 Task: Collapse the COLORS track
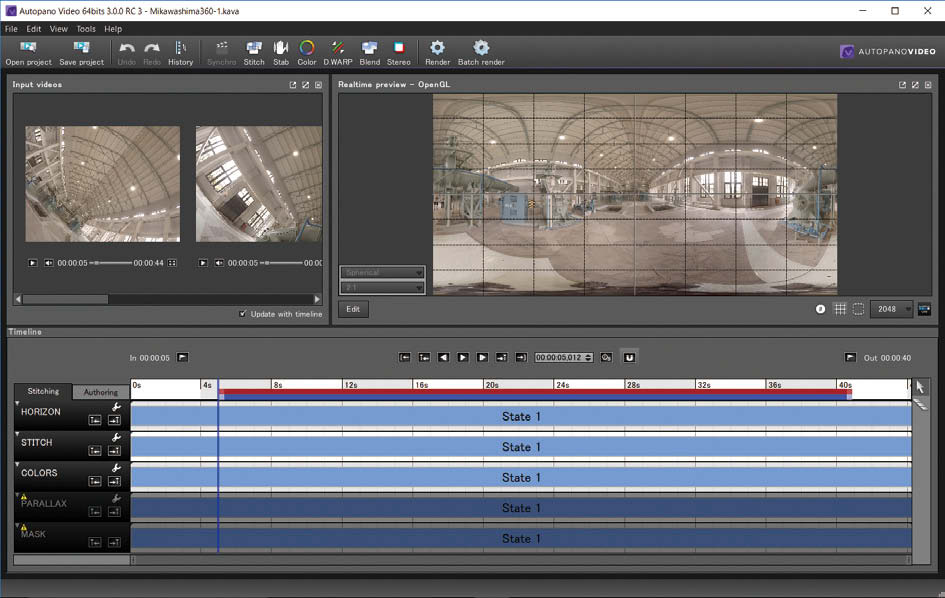tap(17, 464)
